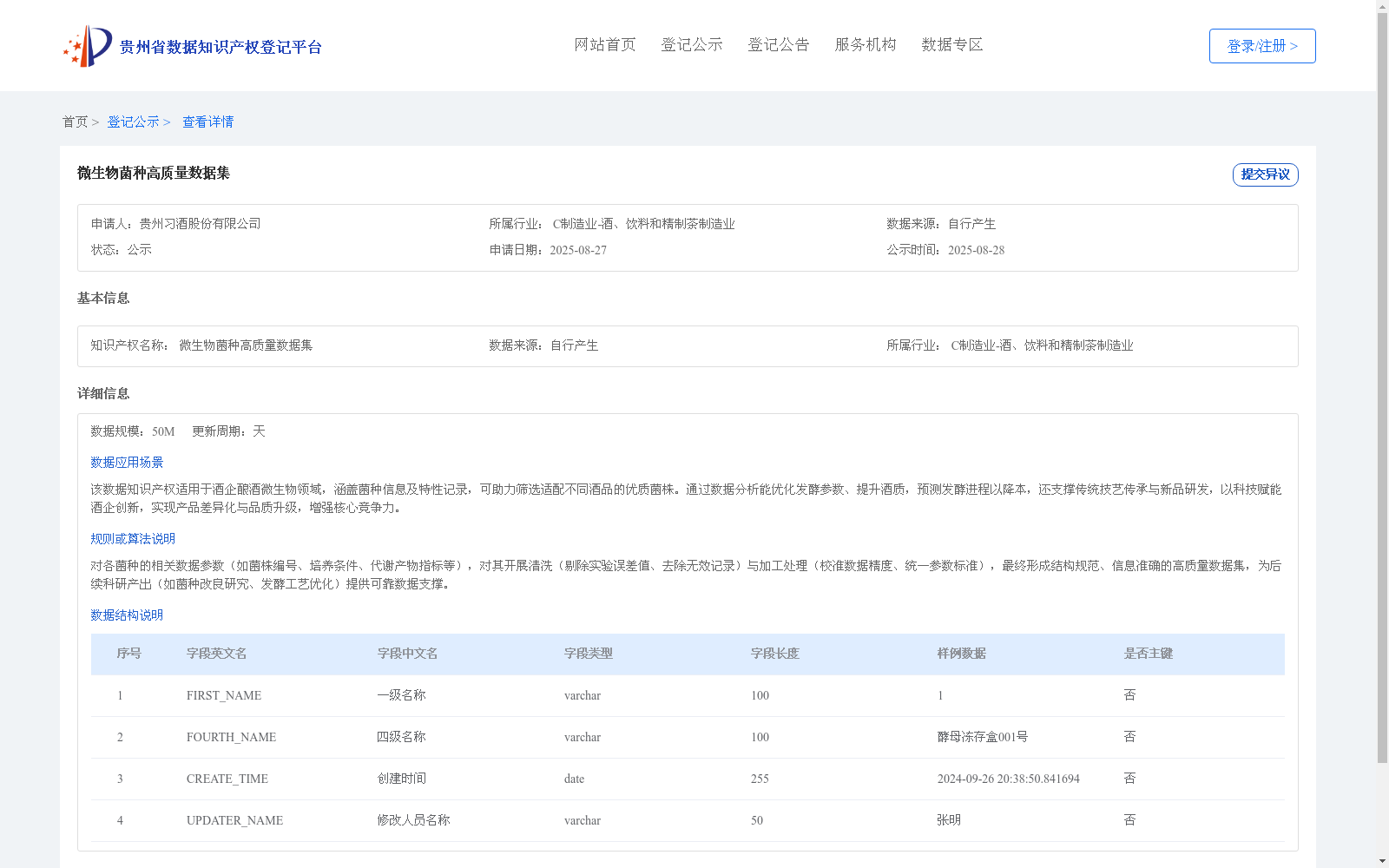
Task: Click the date type cell in CREATE_TIME row
Action: pyautogui.click(x=575, y=779)
